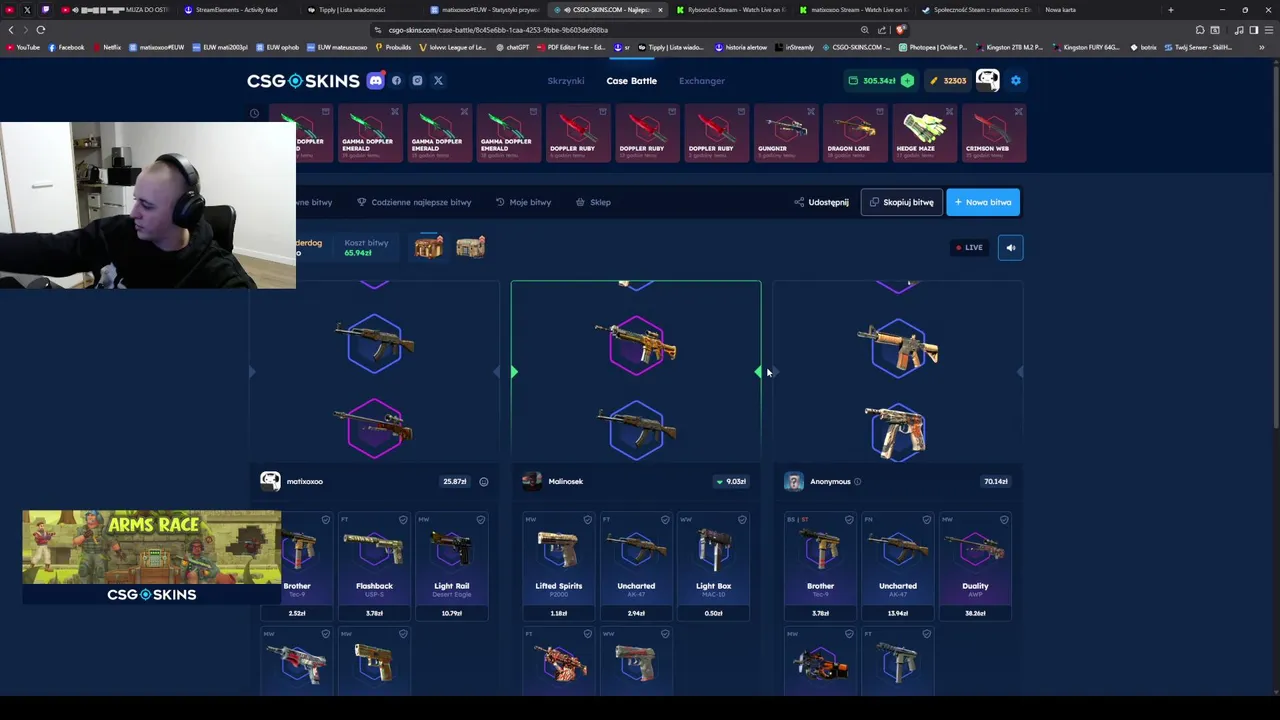
Task: Open the Sklep tab
Action: pos(593,202)
